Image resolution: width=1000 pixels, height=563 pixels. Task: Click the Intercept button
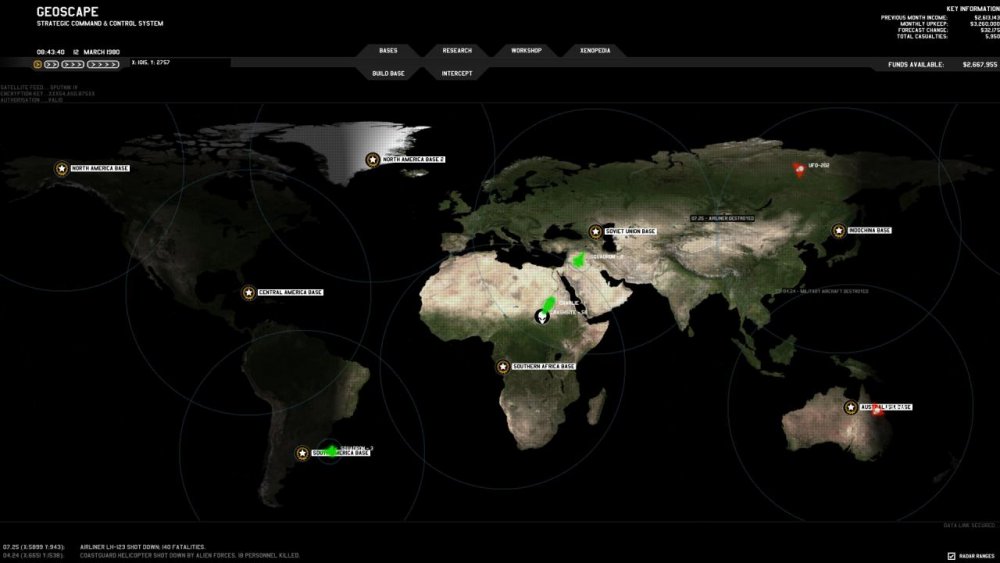tap(457, 73)
